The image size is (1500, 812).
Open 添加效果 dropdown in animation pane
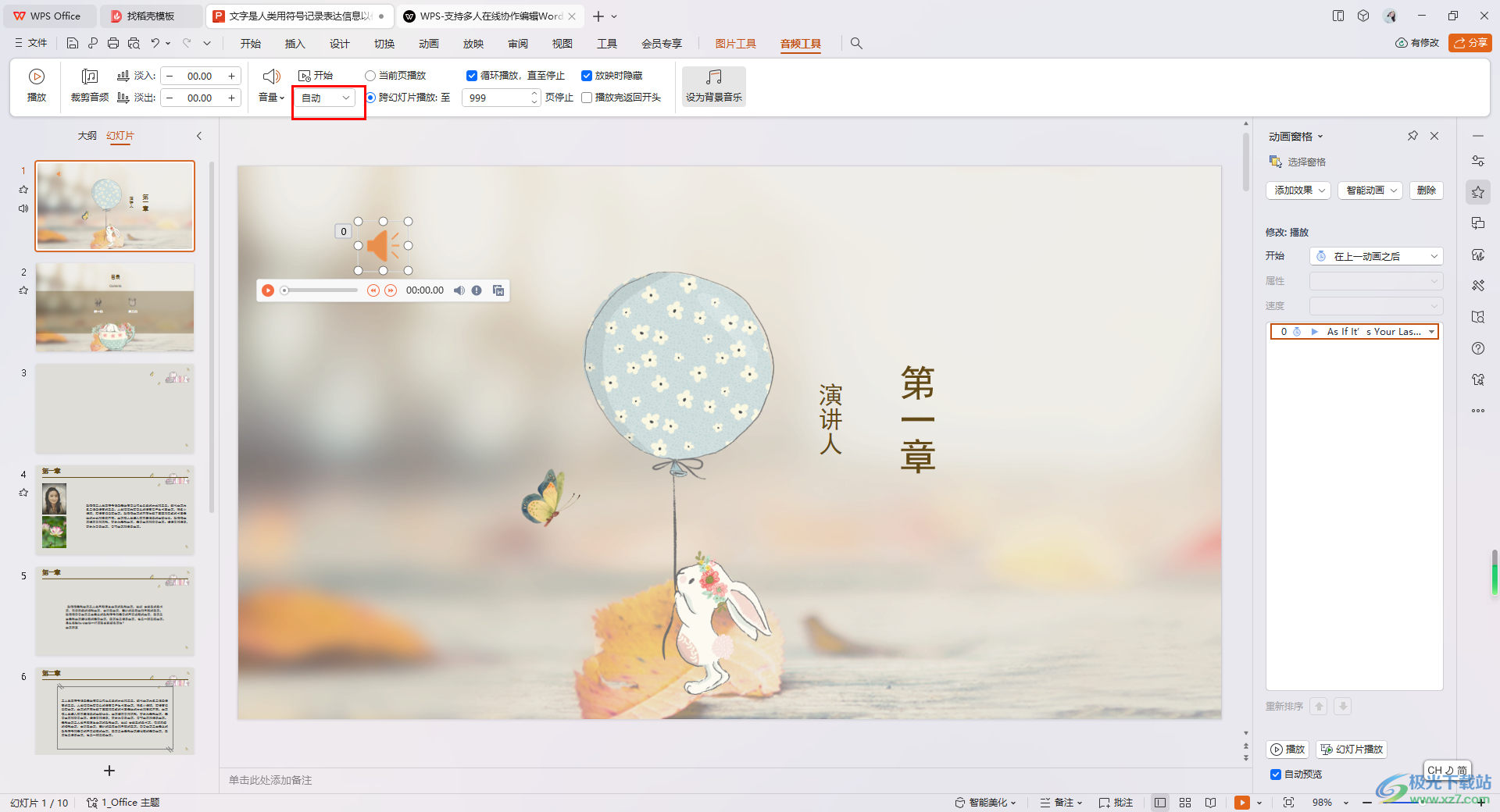tap(1298, 191)
